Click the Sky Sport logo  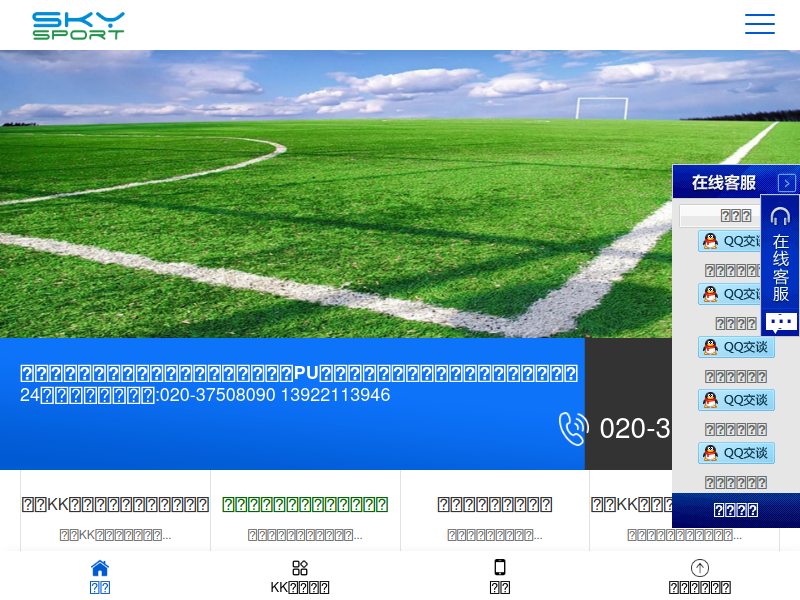tap(78, 25)
